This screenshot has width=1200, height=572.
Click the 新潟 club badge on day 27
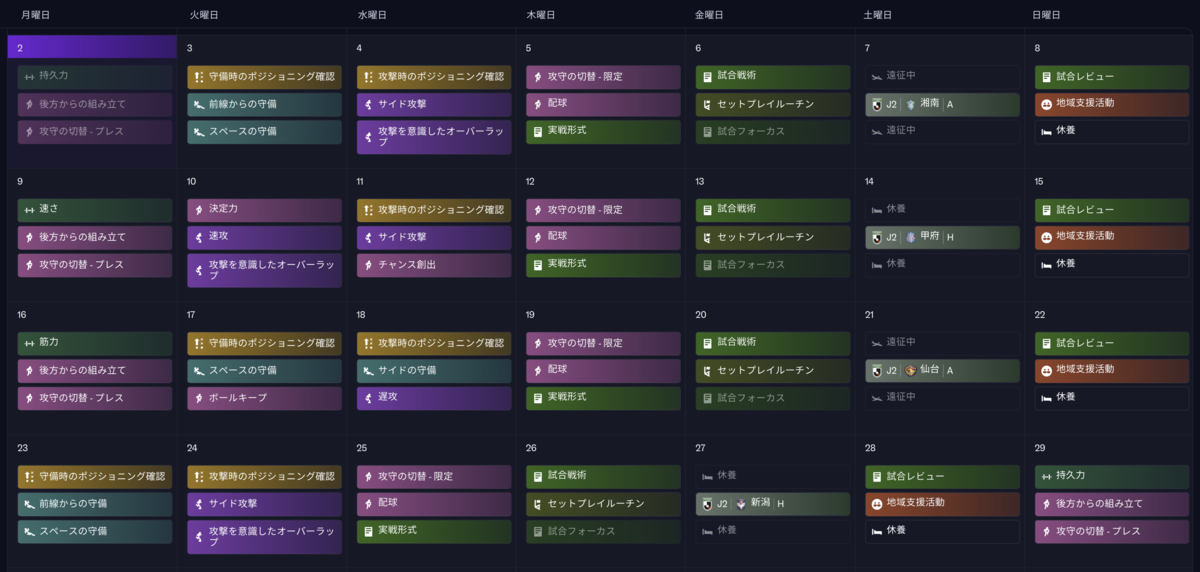(x=741, y=503)
